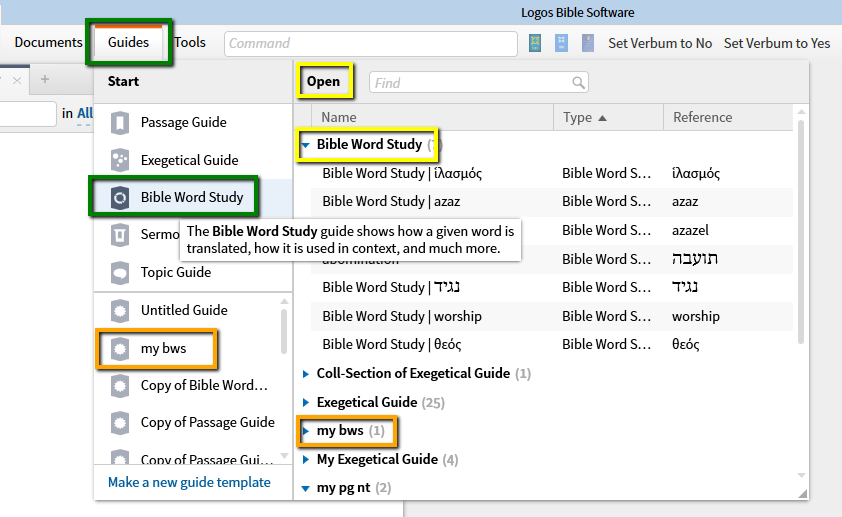842x517 pixels.
Task: Click Set Verbum to No shortcut
Action: 660,43
